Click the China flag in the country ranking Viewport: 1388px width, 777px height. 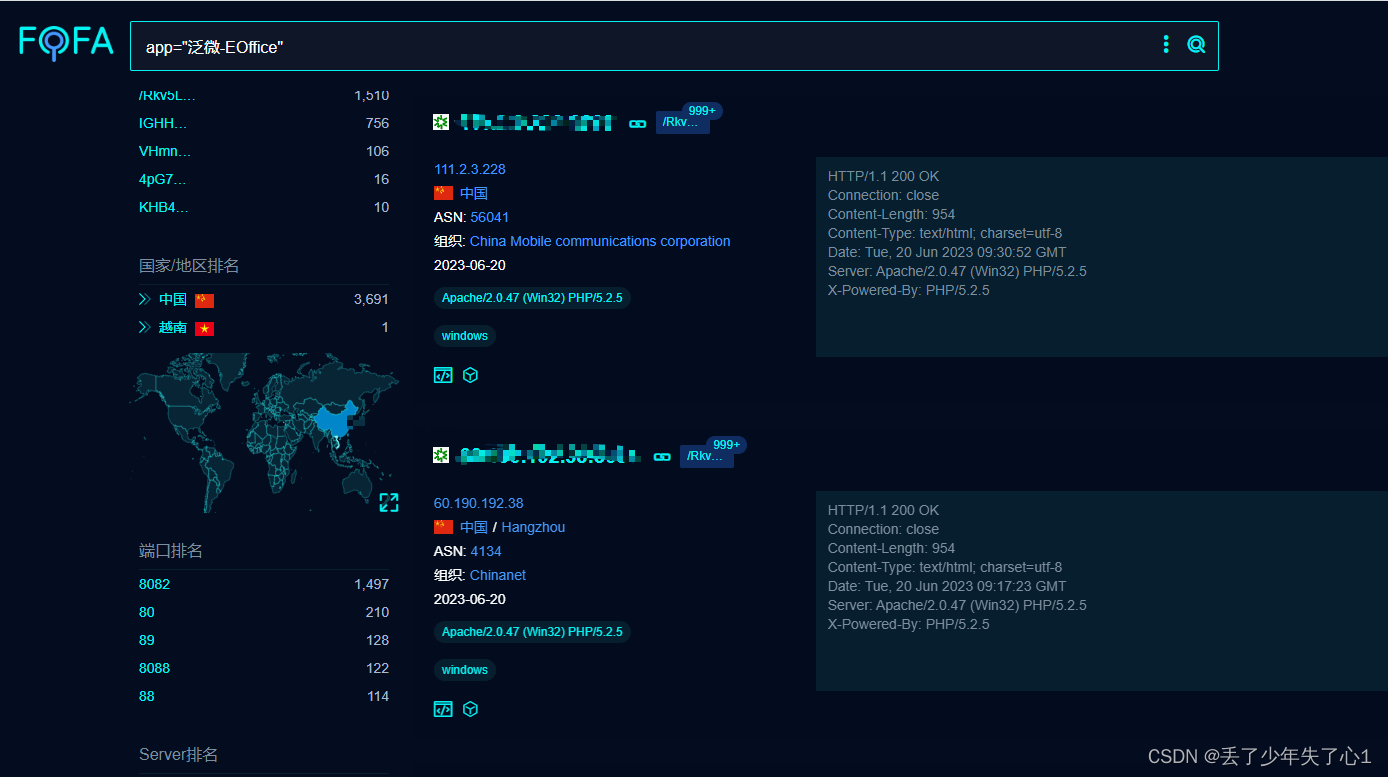[x=205, y=300]
